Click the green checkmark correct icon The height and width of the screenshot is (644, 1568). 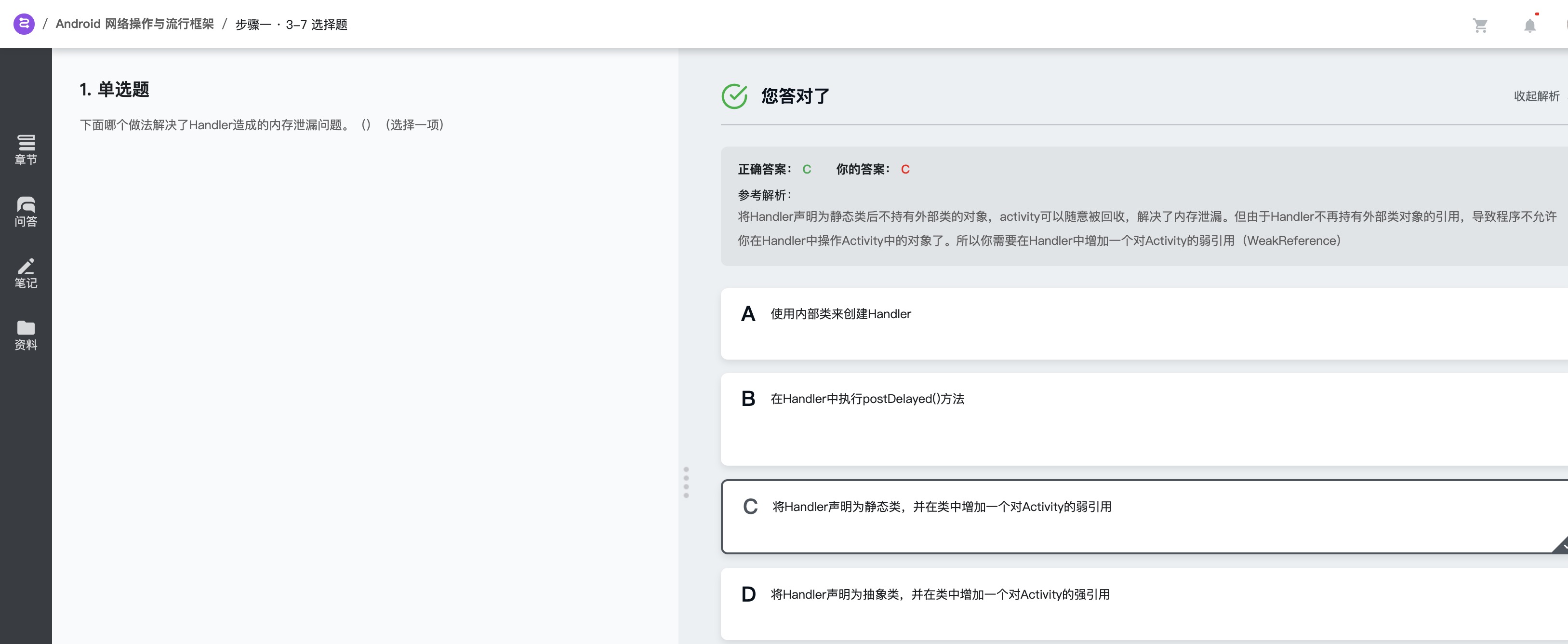[x=734, y=96]
